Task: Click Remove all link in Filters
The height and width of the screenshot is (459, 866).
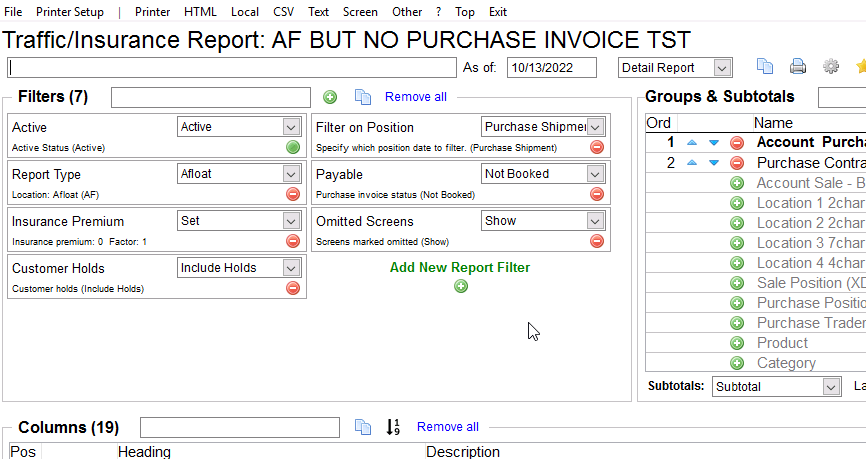Action: (x=416, y=97)
